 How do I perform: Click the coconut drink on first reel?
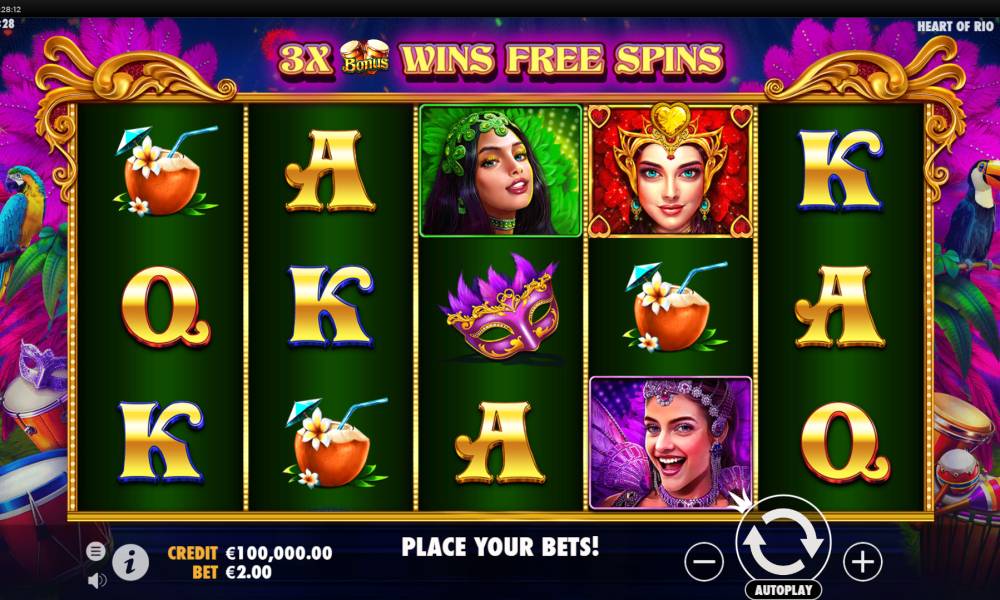tap(165, 171)
